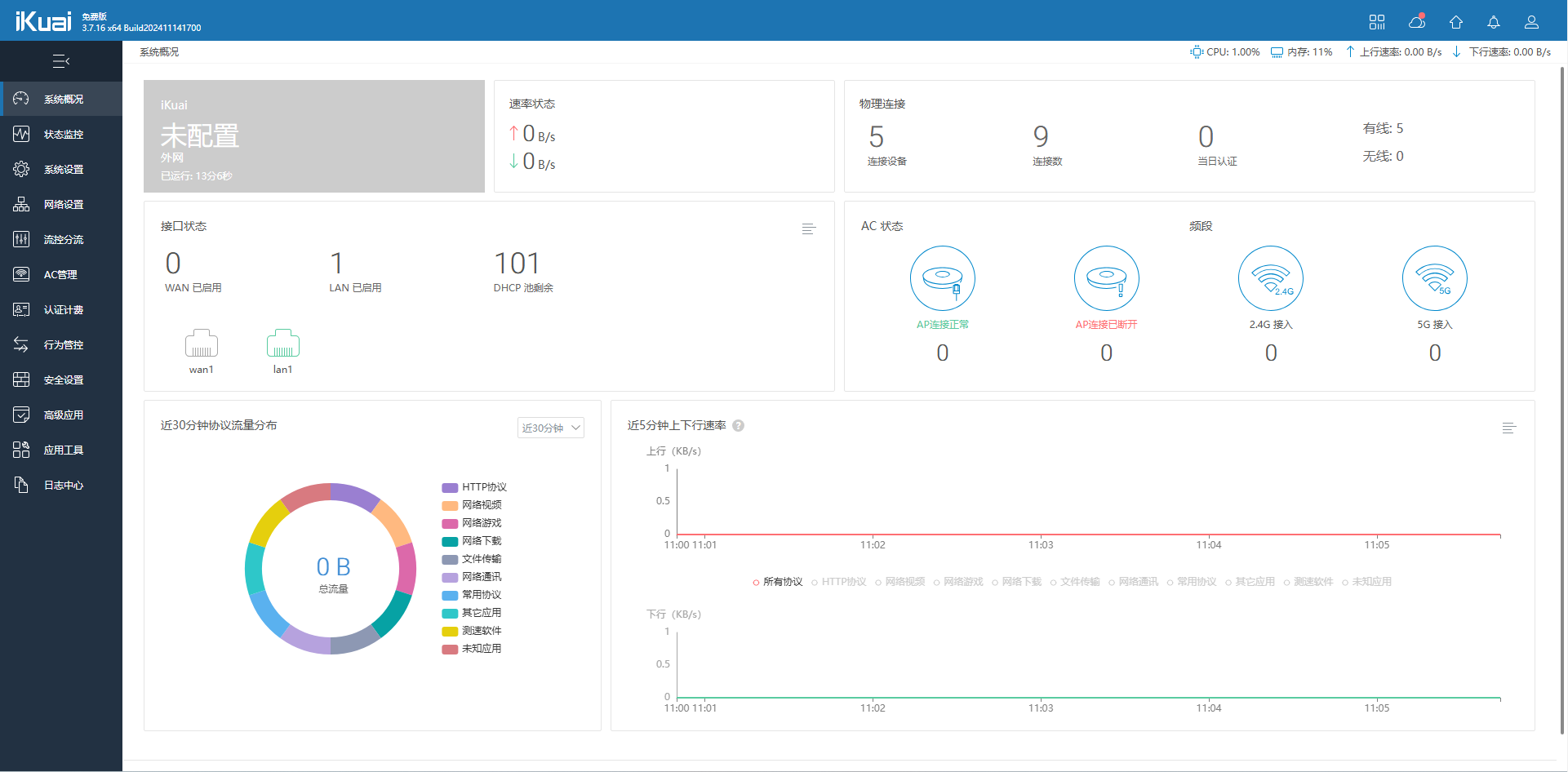Viewport: 1568px width, 772px height.
Task: Toggle 其它应用 series in line chart legend
Action: (x=1250, y=582)
